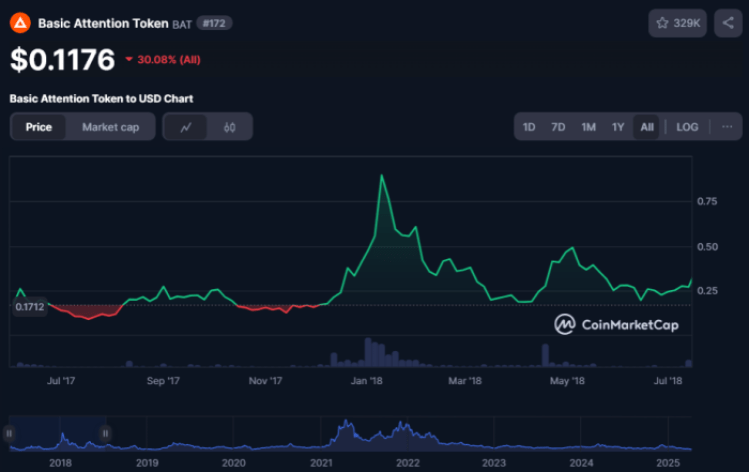The height and width of the screenshot is (472, 749).
Task: Choose the 1M time range
Action: click(589, 127)
